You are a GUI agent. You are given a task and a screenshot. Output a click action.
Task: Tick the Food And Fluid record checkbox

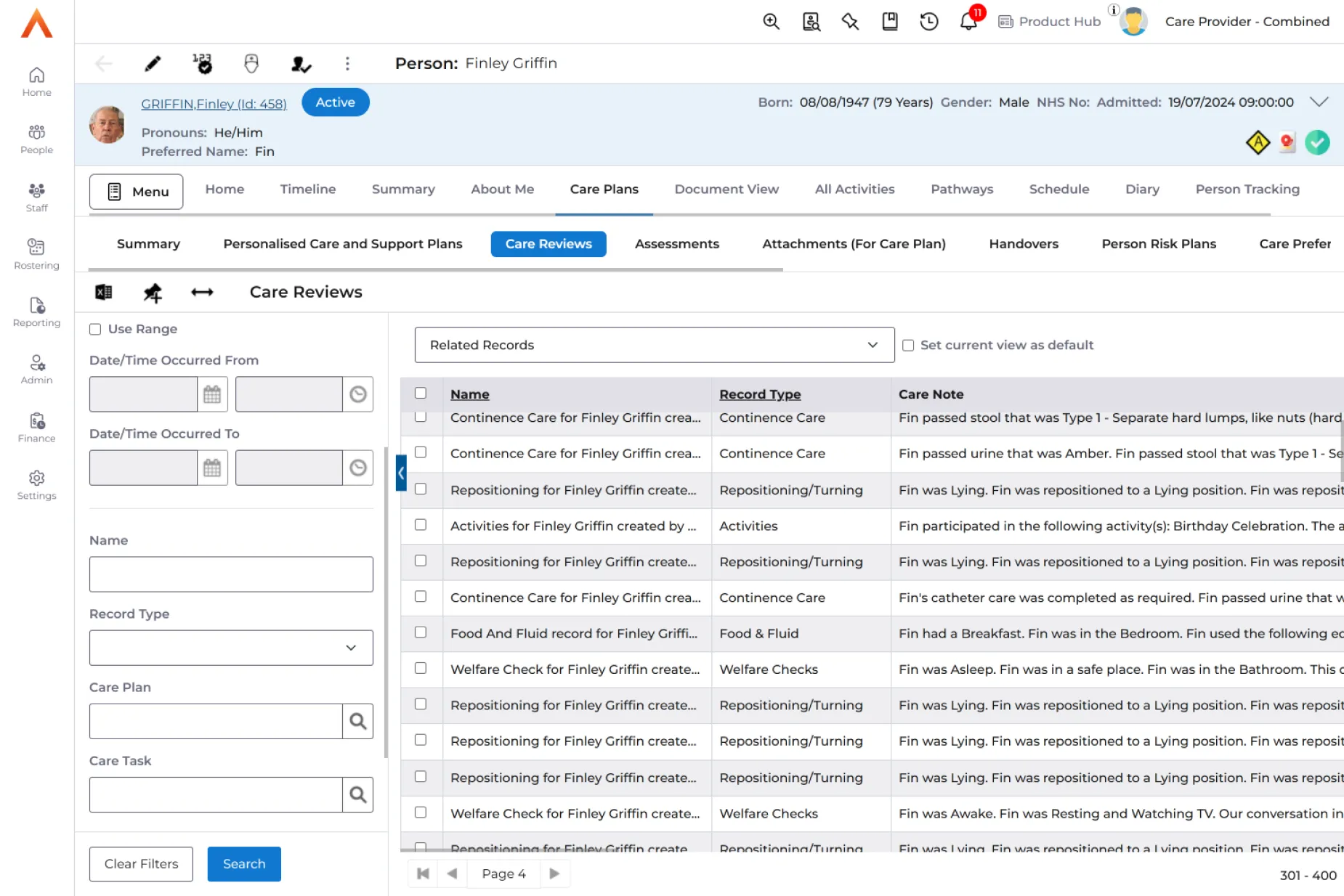[421, 632]
